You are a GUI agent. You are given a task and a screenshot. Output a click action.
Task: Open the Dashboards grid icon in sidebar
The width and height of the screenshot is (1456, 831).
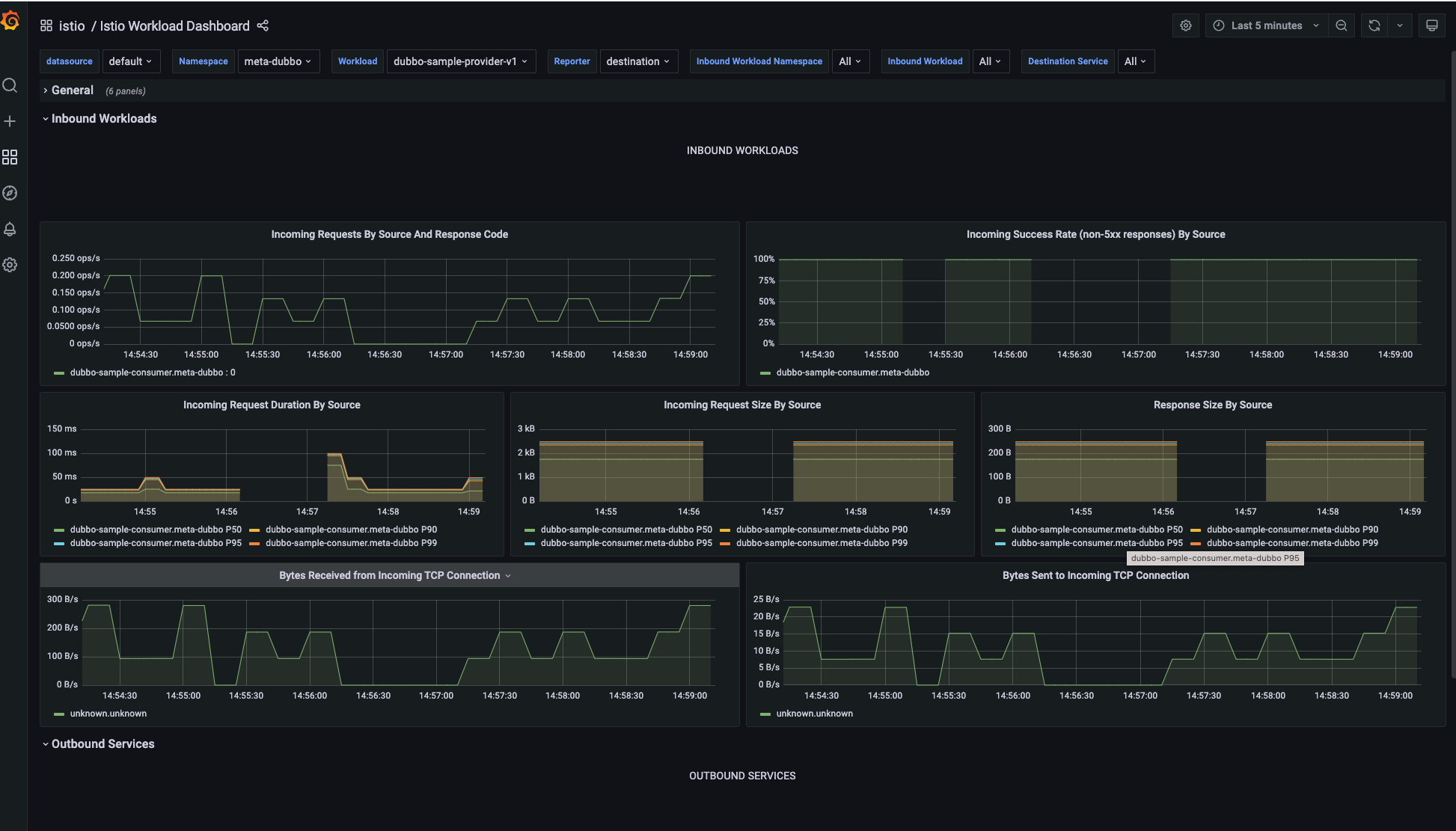[10, 157]
